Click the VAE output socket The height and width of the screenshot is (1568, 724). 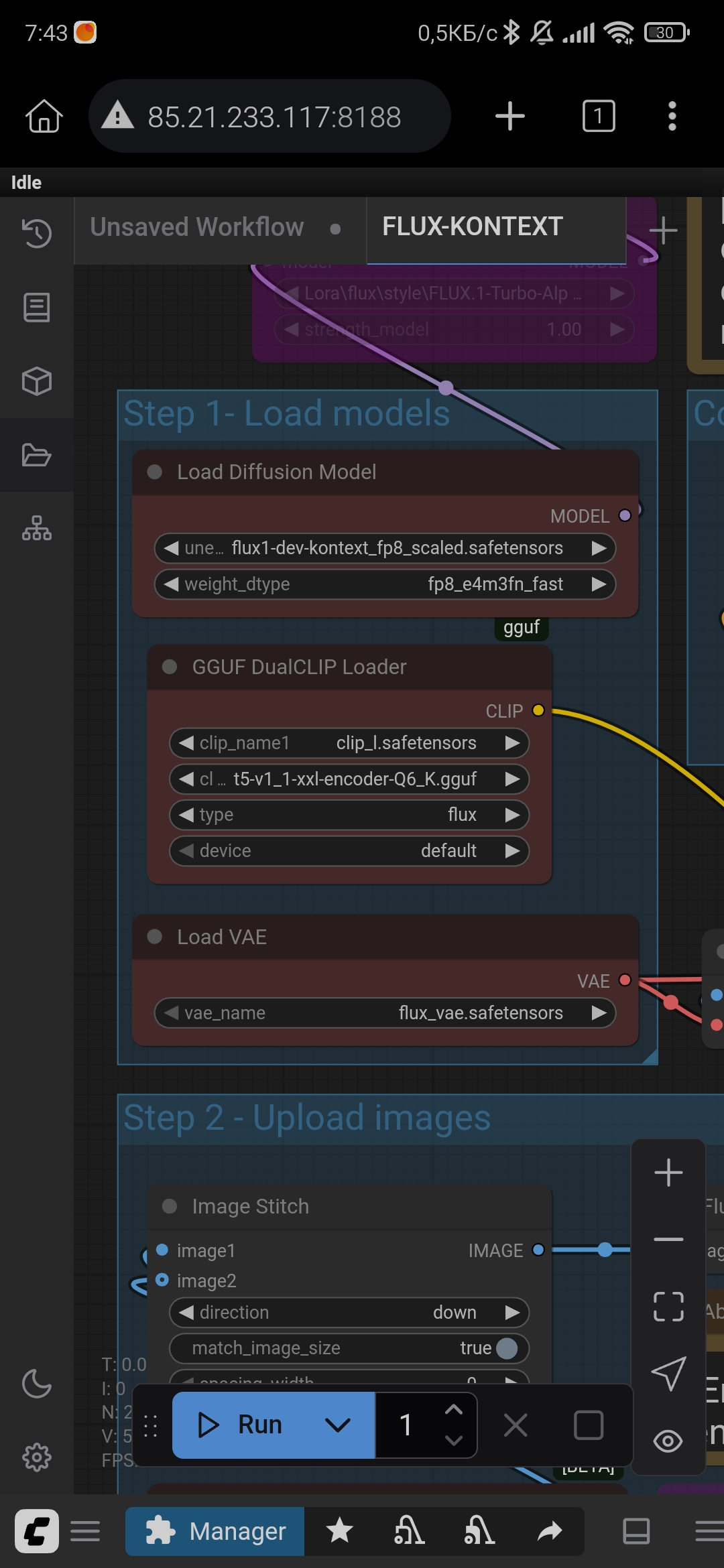click(625, 980)
